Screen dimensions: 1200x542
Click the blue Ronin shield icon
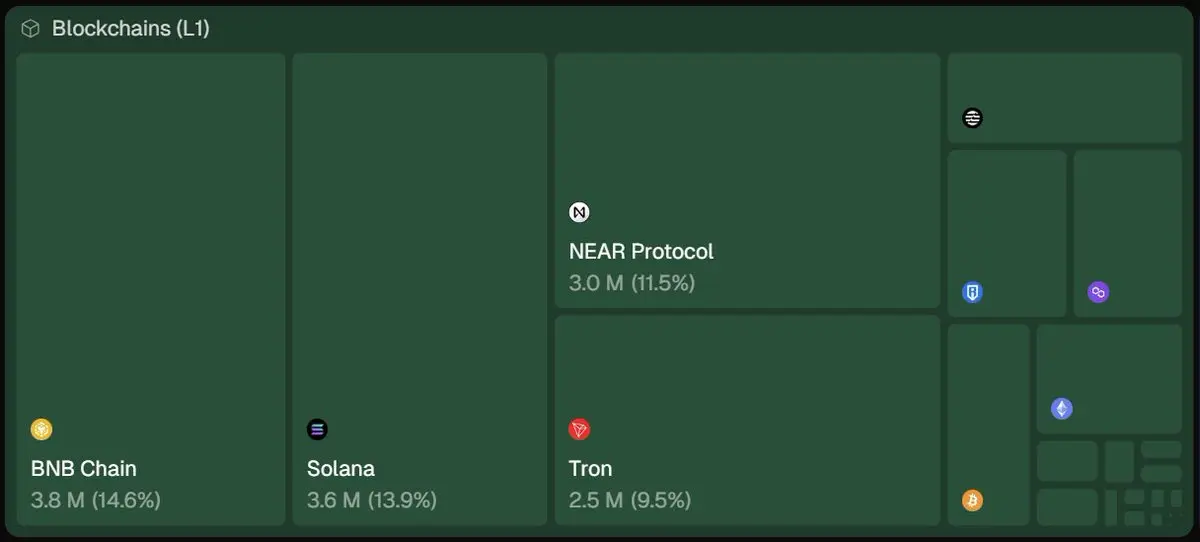(972, 293)
